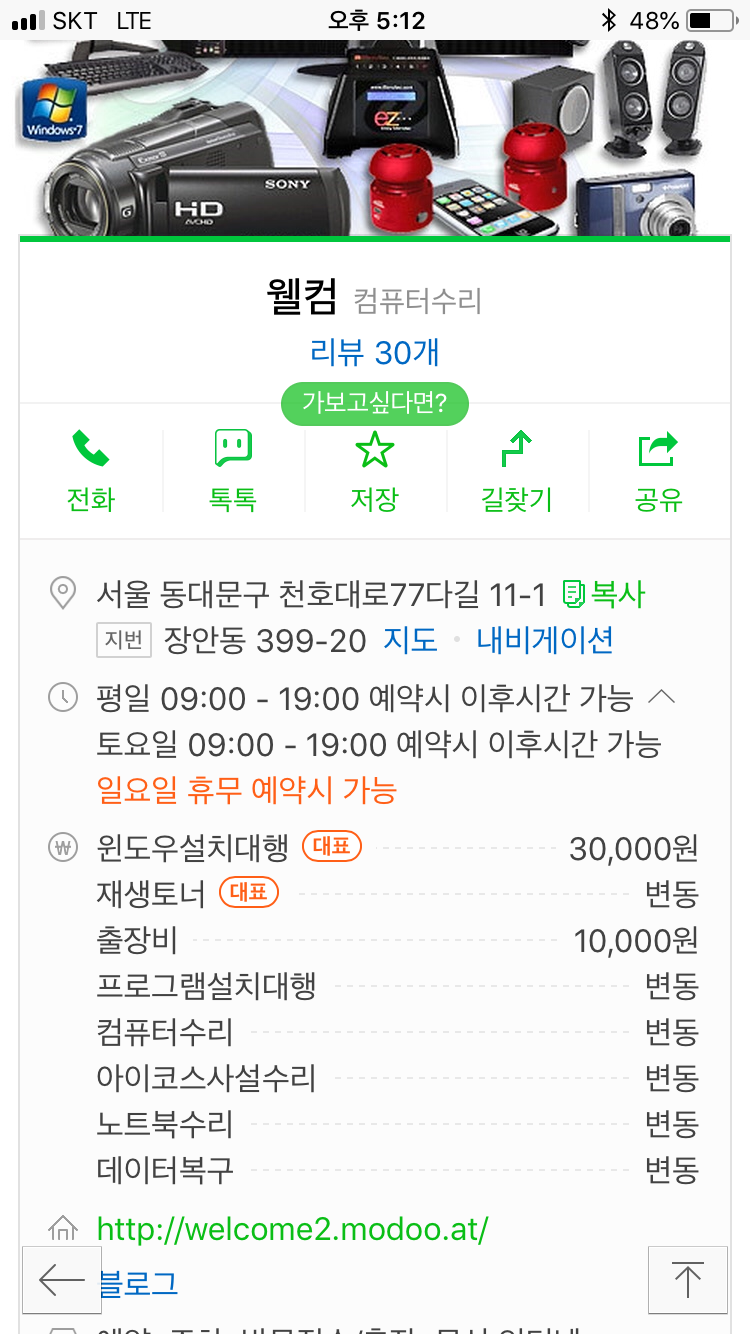Tap the status bar clock
This screenshot has width=750, height=1334.
[376, 20]
